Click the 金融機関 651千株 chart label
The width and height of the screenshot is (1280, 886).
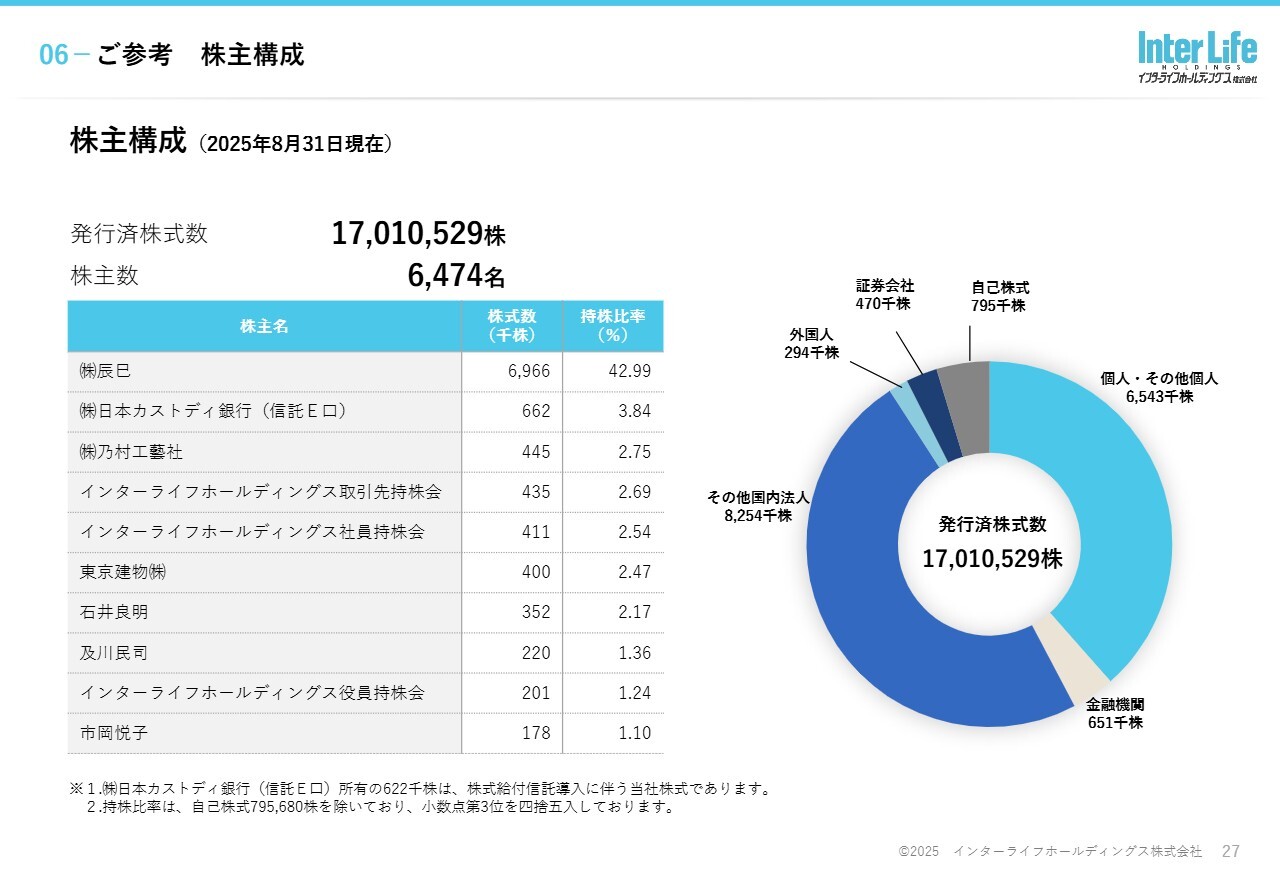click(x=1115, y=713)
